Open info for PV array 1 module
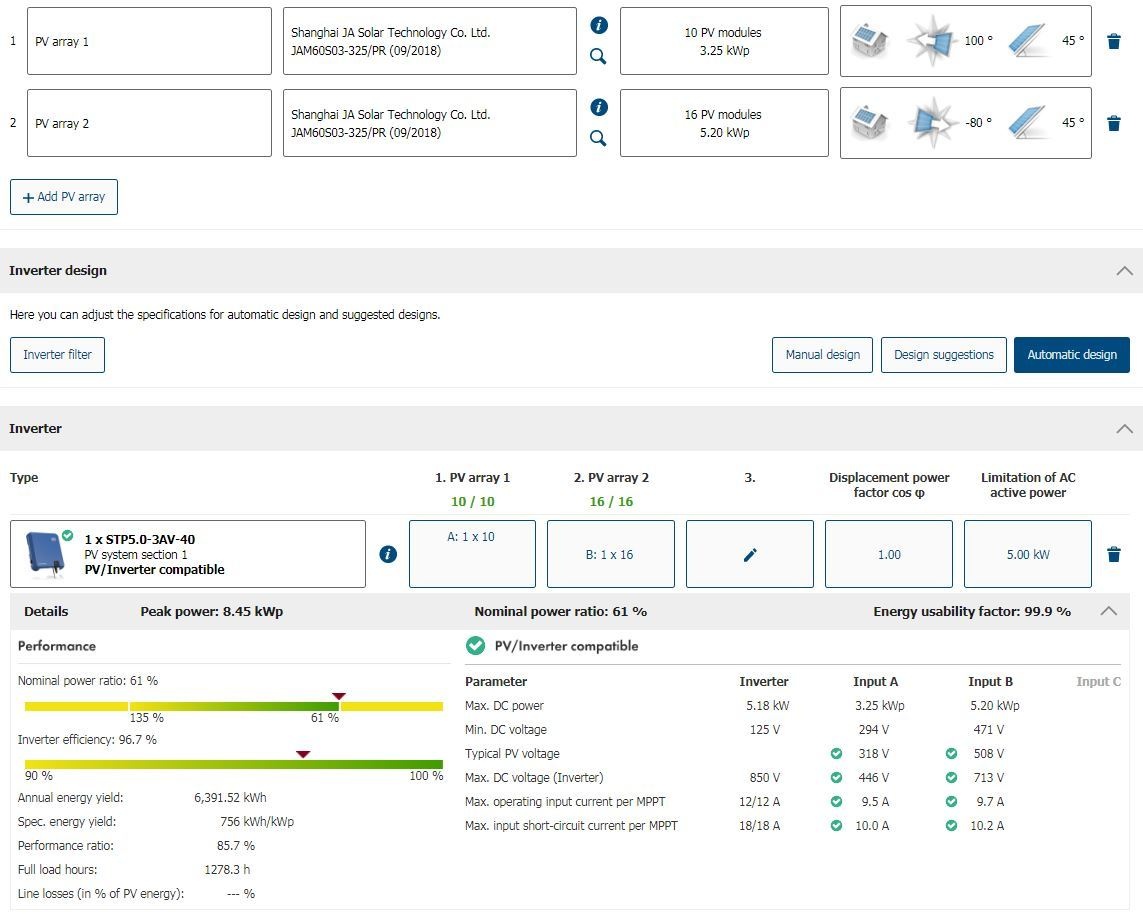1143x914 pixels. (598, 25)
